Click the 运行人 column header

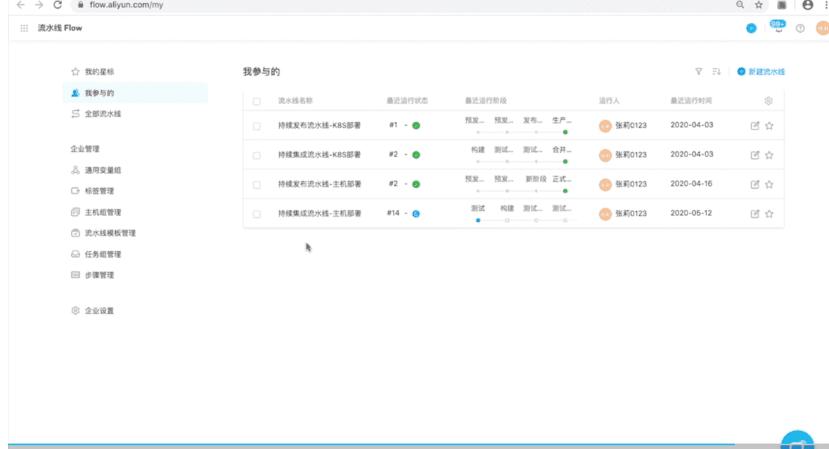pyautogui.click(x=609, y=100)
